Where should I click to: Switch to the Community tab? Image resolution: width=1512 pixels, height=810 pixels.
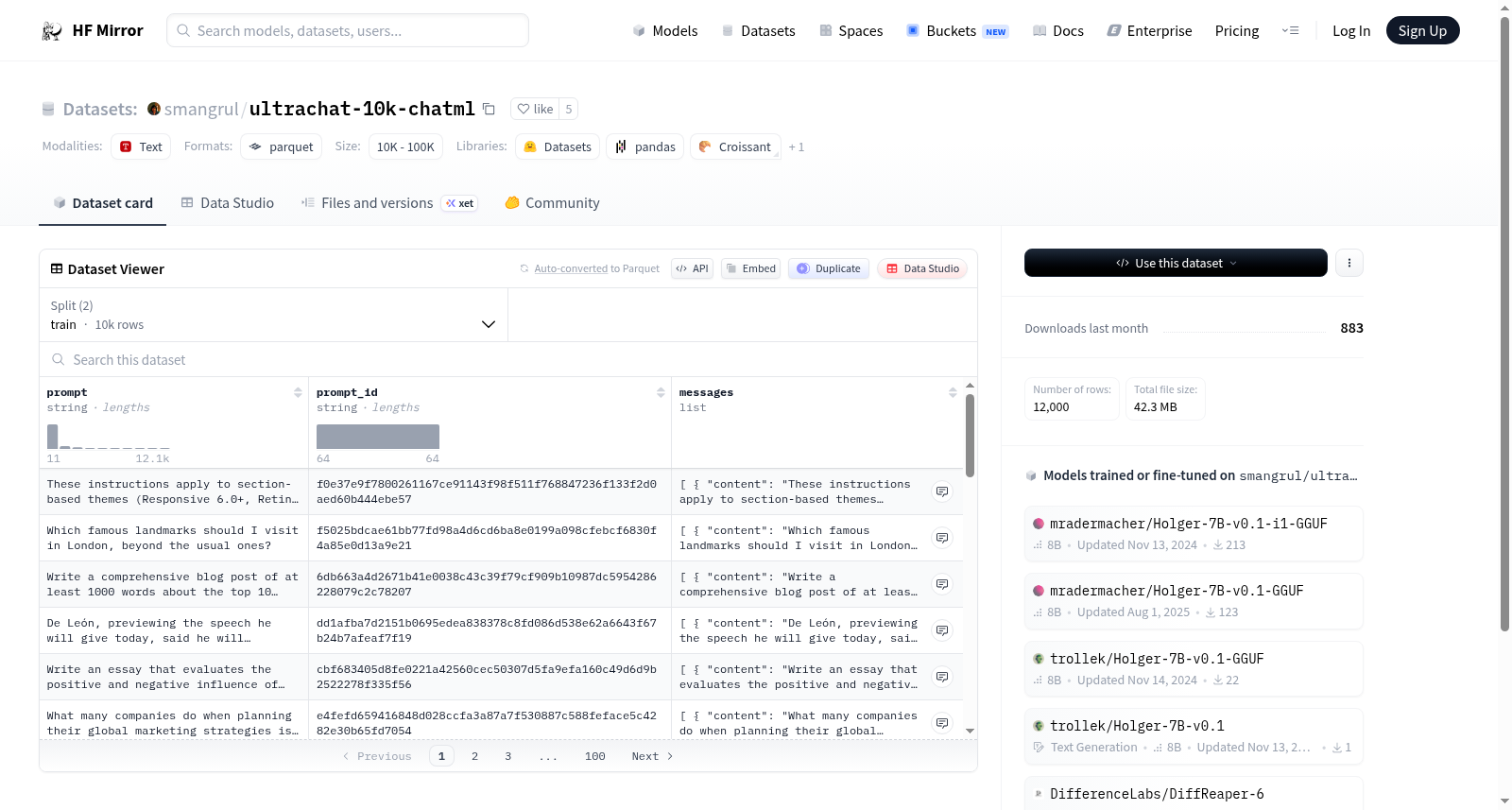pos(552,203)
